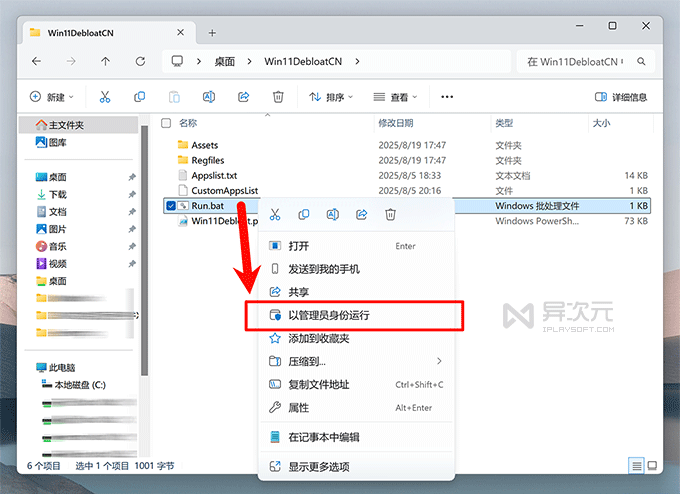Click the toolbar Rename icon
Viewport: 680px width, 494px height.
pos(209,97)
